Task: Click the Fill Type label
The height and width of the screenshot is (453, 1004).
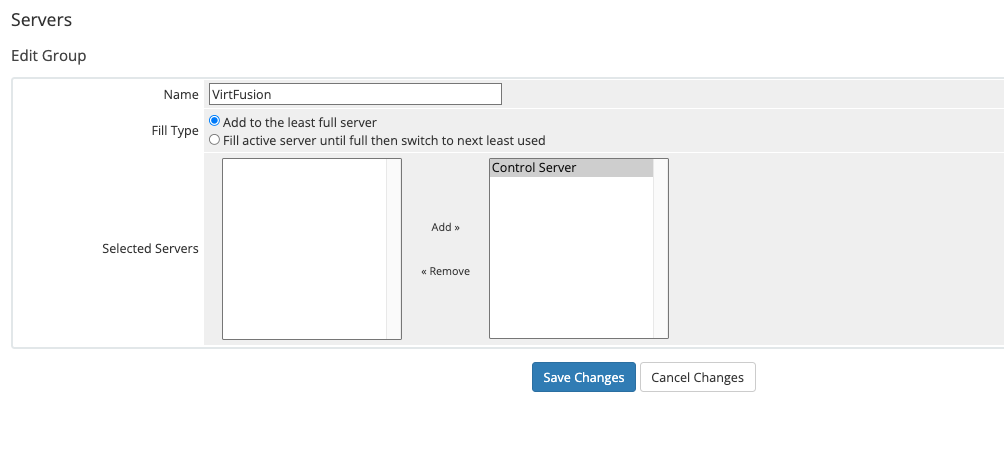Action: click(x=175, y=131)
